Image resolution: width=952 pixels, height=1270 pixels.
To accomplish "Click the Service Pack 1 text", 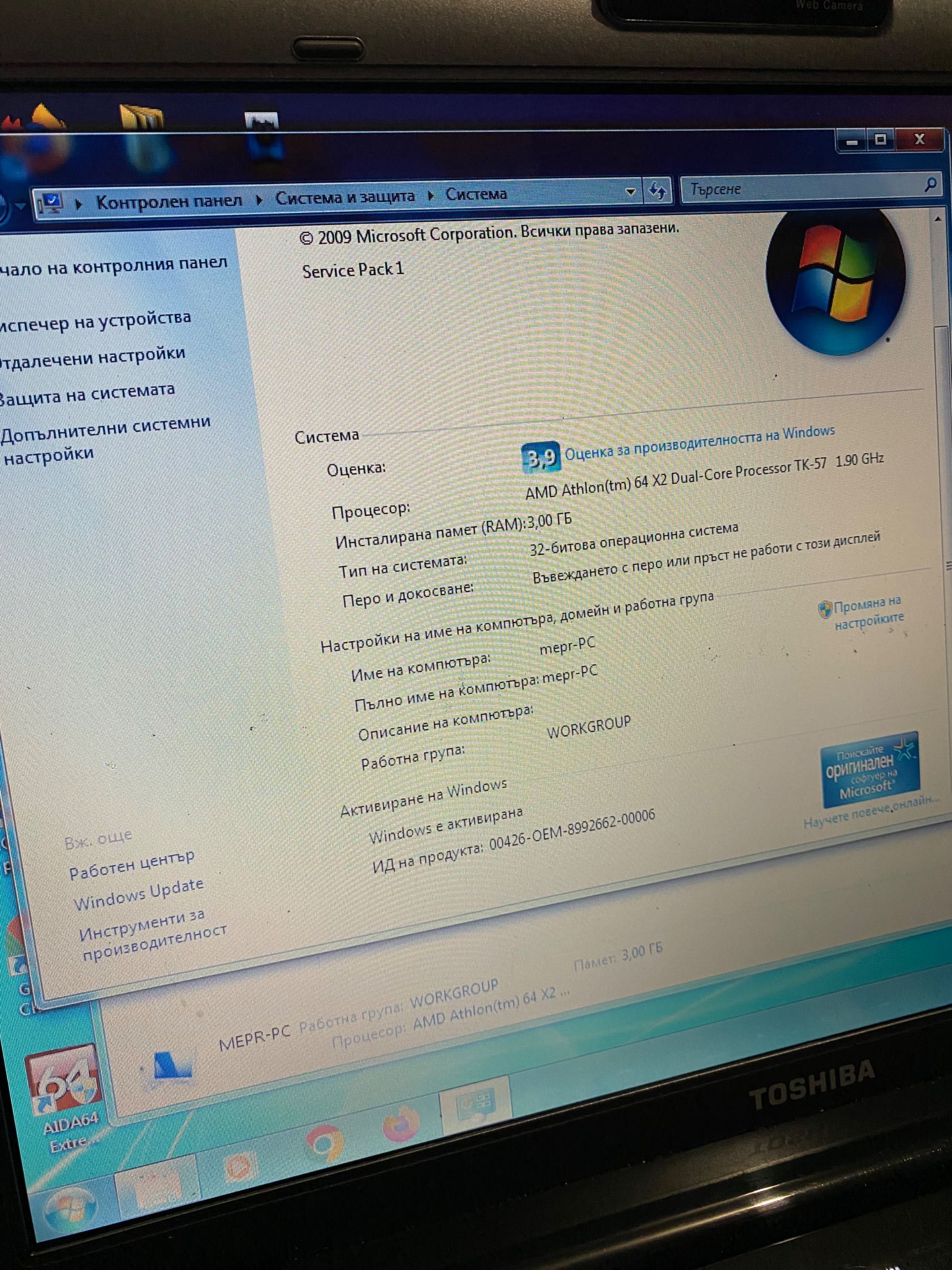I will click(353, 270).
